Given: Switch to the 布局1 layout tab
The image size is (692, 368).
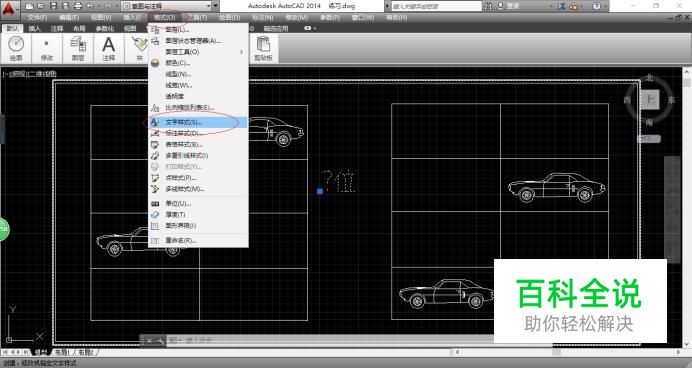Looking at the screenshot, I should [62, 352].
